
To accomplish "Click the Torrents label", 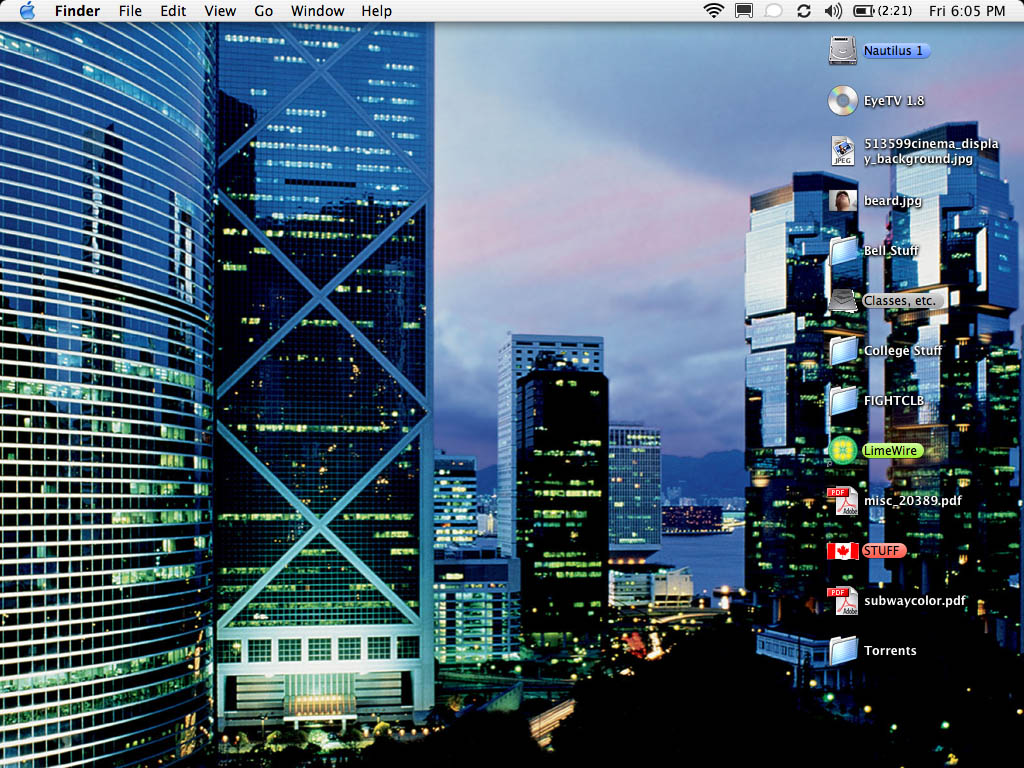I will click(x=890, y=650).
